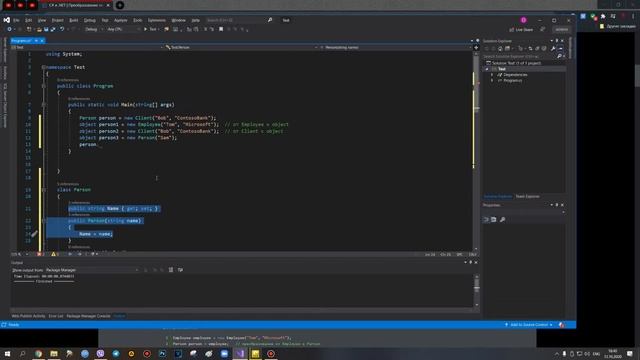Click the errors indicator below editor
The width and height of the screenshot is (640, 360).
pos(40,254)
